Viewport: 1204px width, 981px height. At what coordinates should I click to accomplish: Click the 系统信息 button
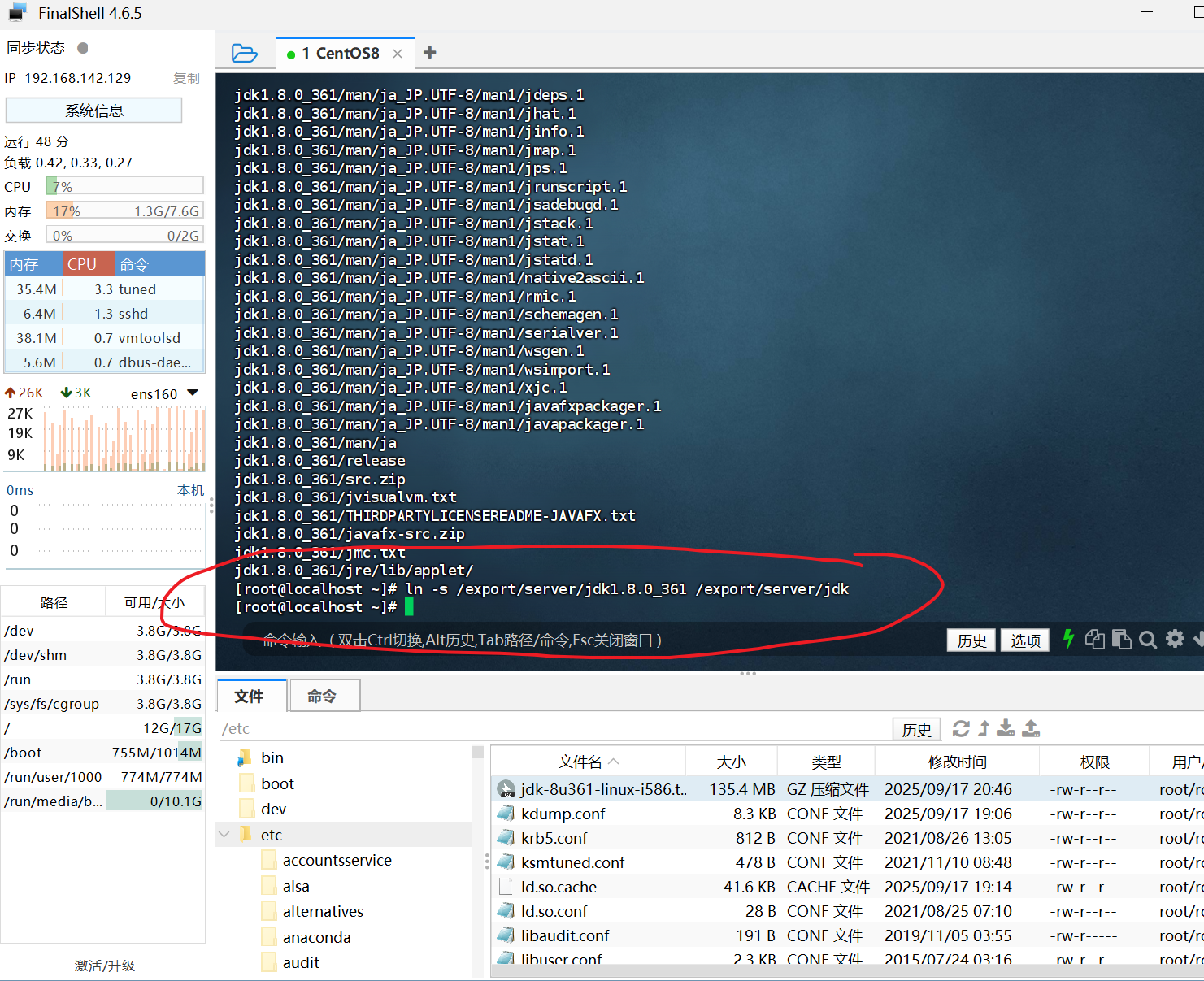point(93,110)
